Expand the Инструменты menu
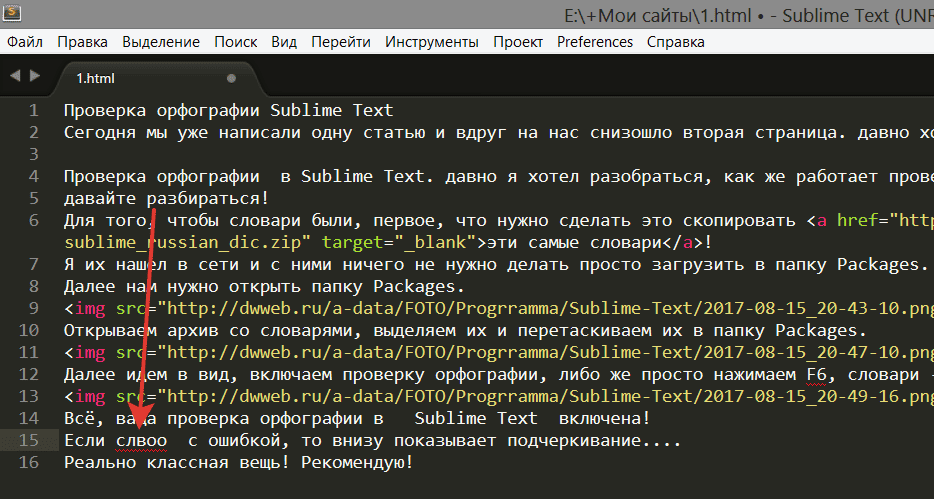 pos(431,42)
